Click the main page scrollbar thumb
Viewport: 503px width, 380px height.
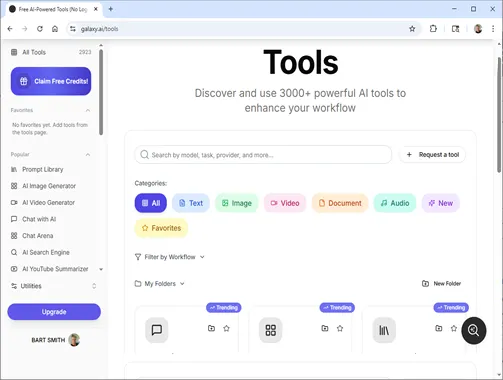(499, 114)
